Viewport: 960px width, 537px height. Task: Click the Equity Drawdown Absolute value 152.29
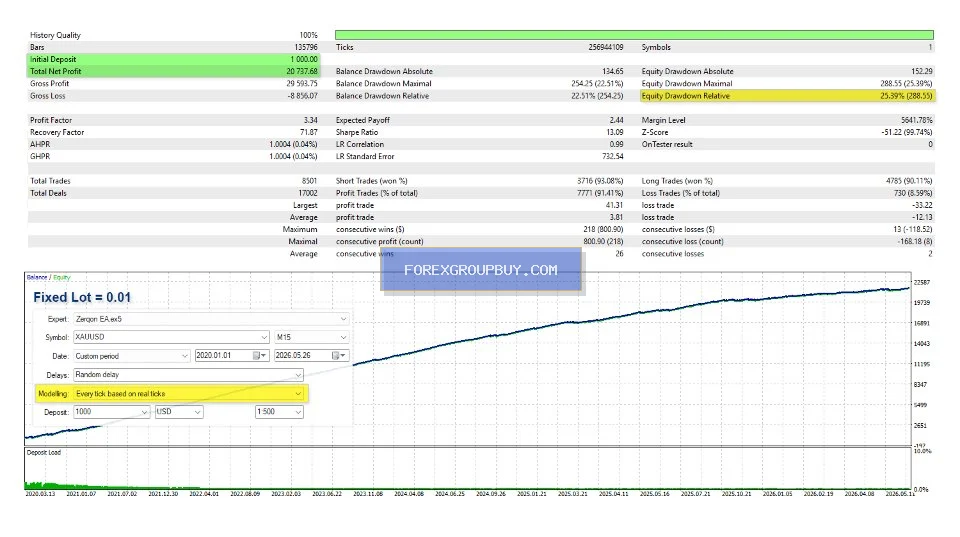click(x=922, y=72)
